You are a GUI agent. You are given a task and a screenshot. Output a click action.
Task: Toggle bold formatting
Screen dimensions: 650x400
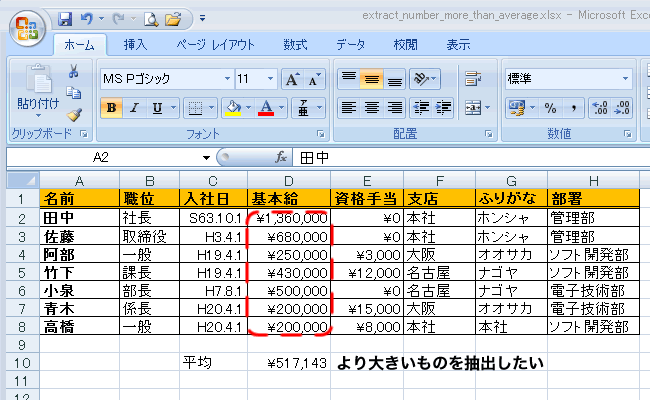(111, 108)
